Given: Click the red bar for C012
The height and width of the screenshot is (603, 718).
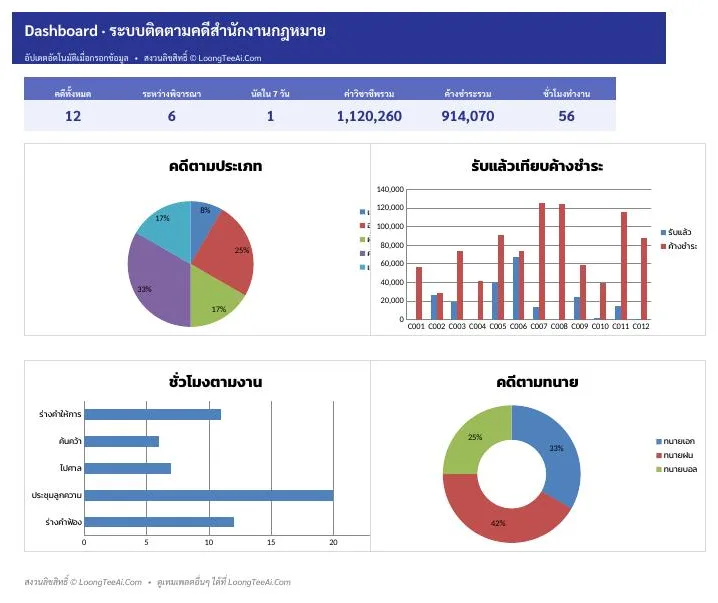Looking at the screenshot, I should [x=644, y=279].
